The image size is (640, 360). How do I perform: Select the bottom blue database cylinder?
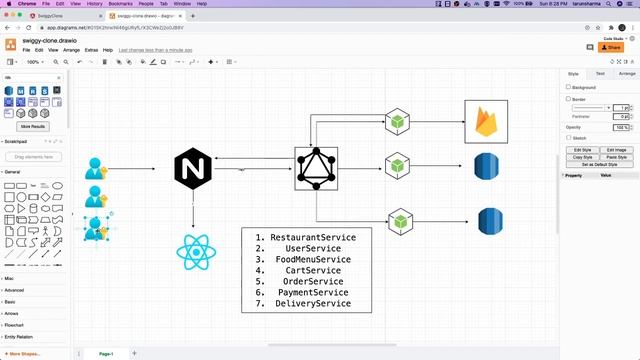point(490,221)
